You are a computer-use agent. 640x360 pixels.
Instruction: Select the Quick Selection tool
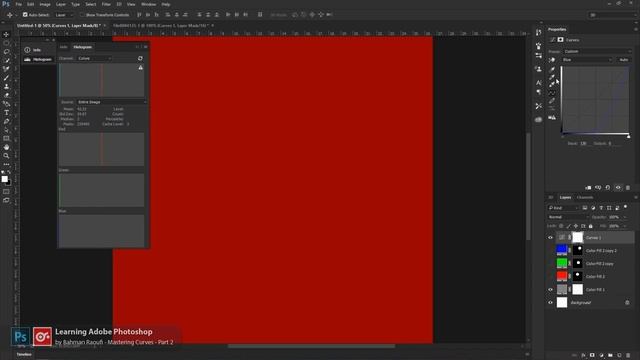pyautogui.click(x=6, y=60)
